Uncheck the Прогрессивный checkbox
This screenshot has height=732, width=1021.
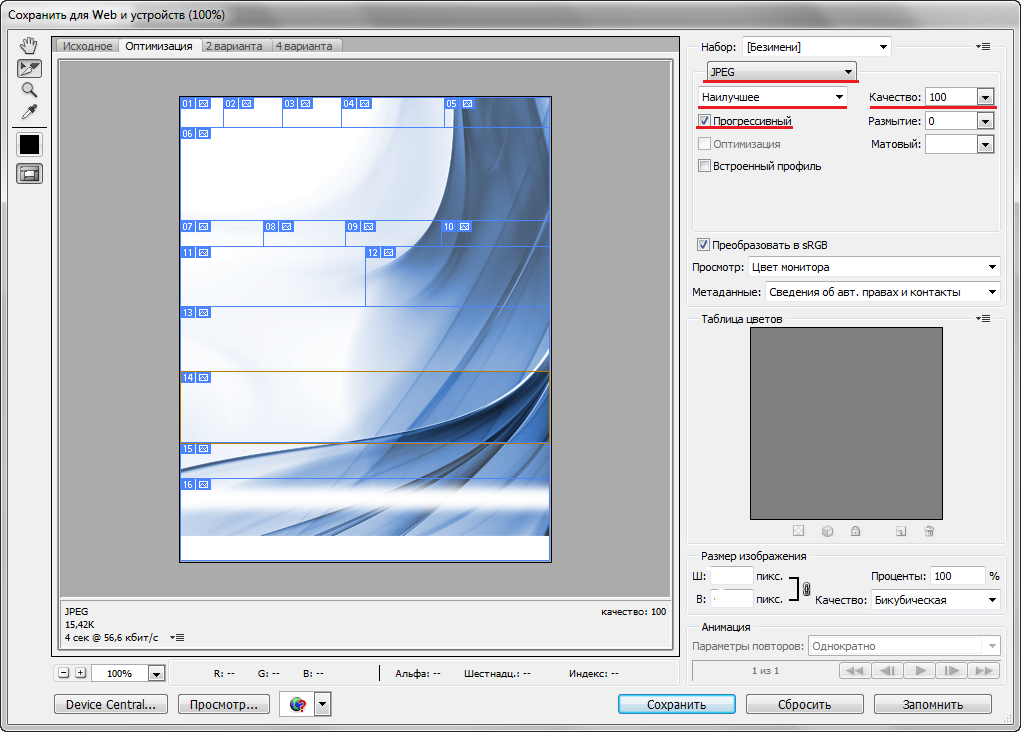pyautogui.click(x=704, y=120)
